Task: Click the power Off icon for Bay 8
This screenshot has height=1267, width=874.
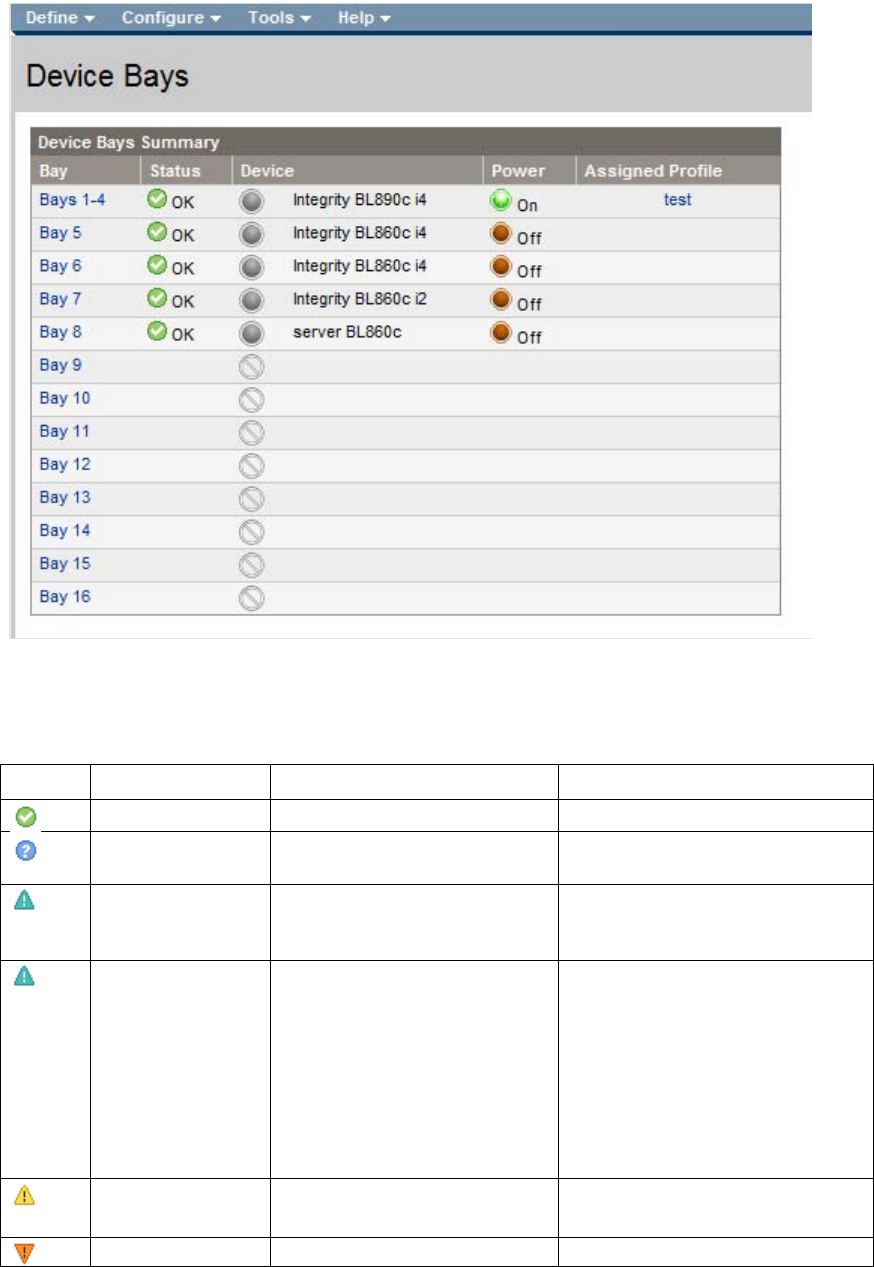Action: (501, 333)
